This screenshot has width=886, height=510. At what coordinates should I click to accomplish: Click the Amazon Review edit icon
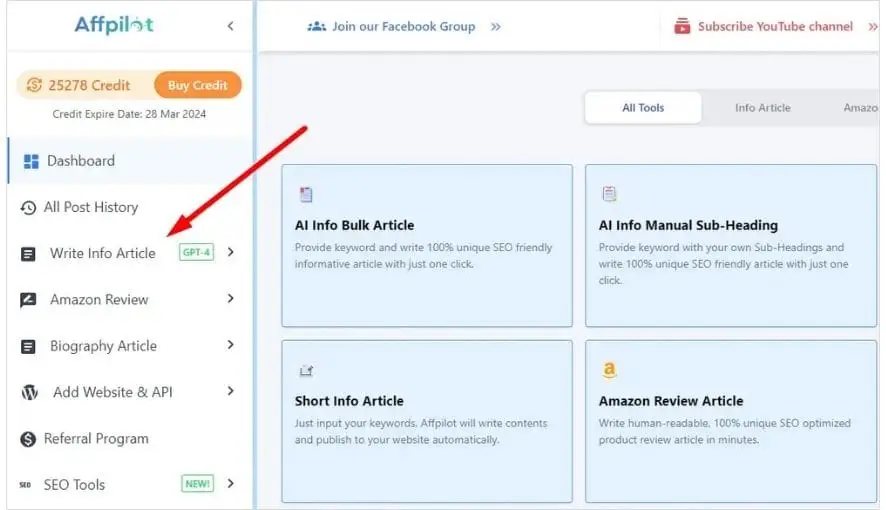[x=28, y=300]
